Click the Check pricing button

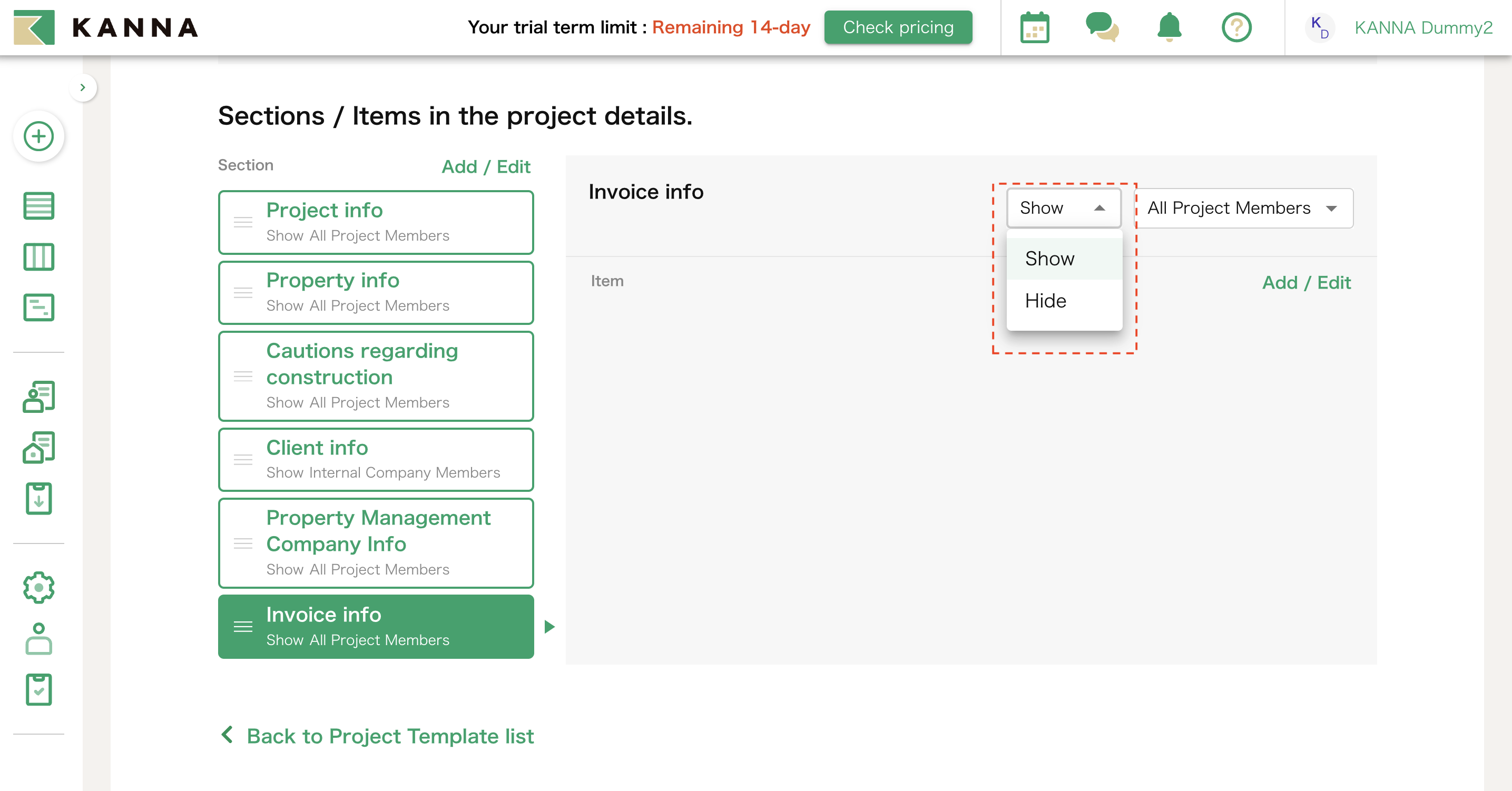pyautogui.click(x=898, y=27)
